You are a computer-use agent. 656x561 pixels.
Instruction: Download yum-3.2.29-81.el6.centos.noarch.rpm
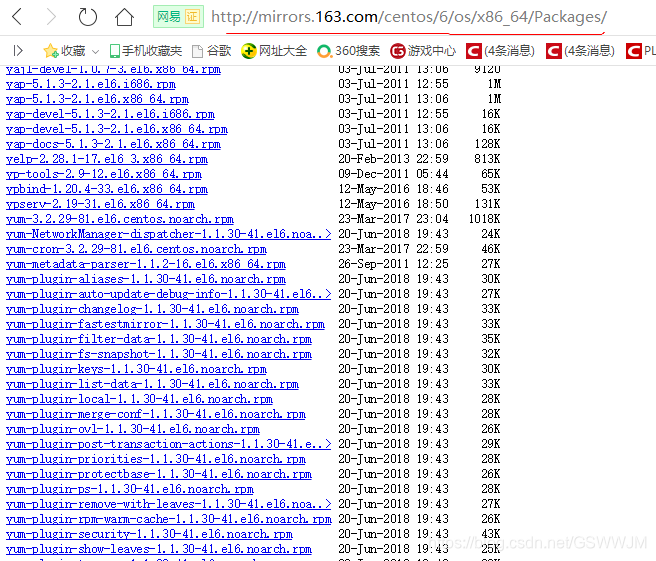tap(120, 219)
